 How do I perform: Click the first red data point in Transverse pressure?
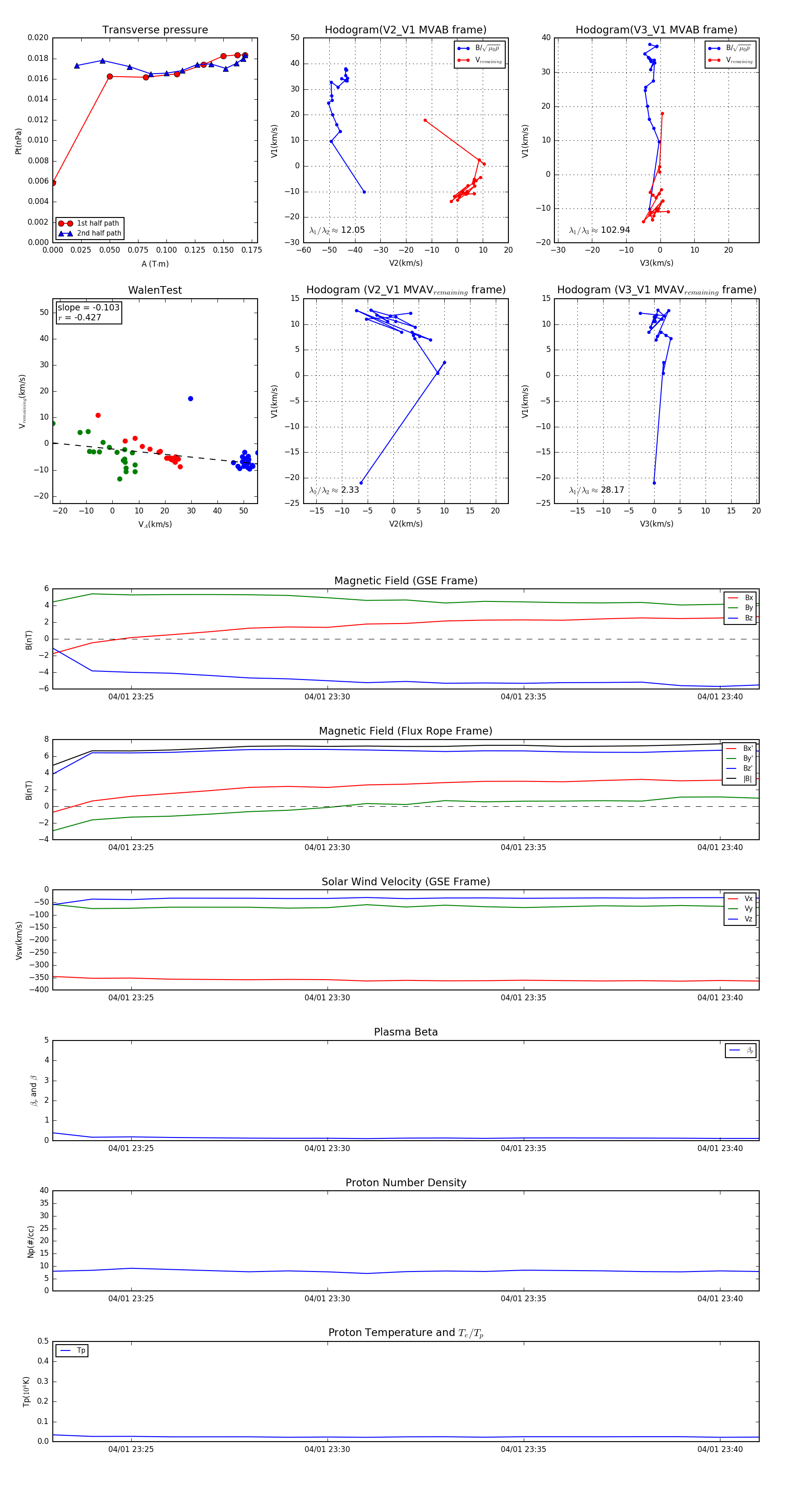click(53, 183)
